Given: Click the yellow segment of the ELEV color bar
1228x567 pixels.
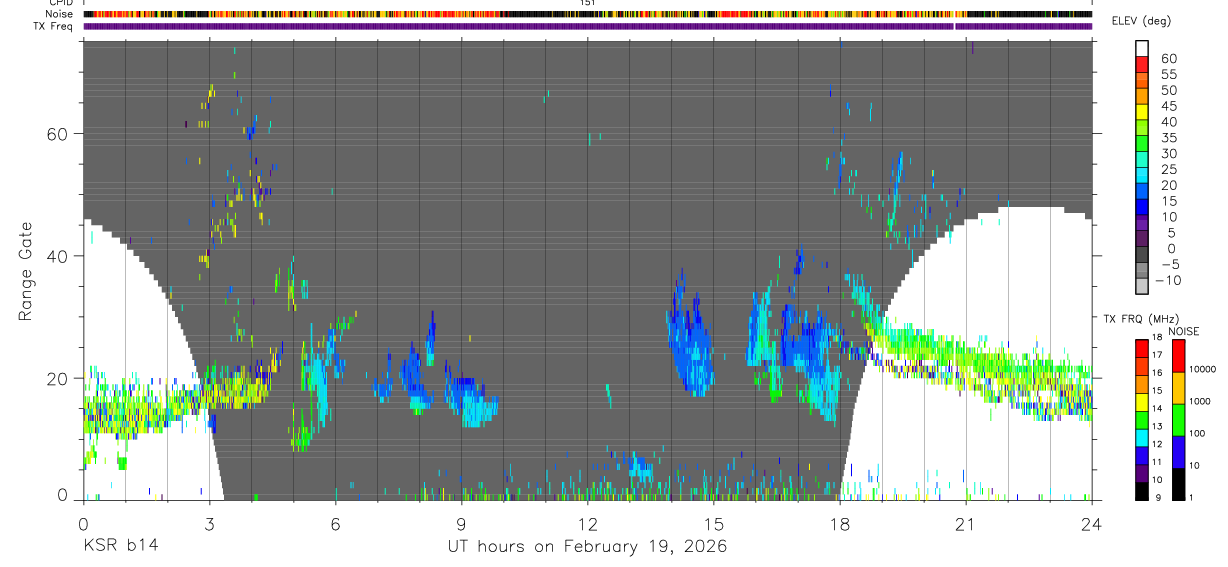Looking at the screenshot, I should (x=1143, y=113).
